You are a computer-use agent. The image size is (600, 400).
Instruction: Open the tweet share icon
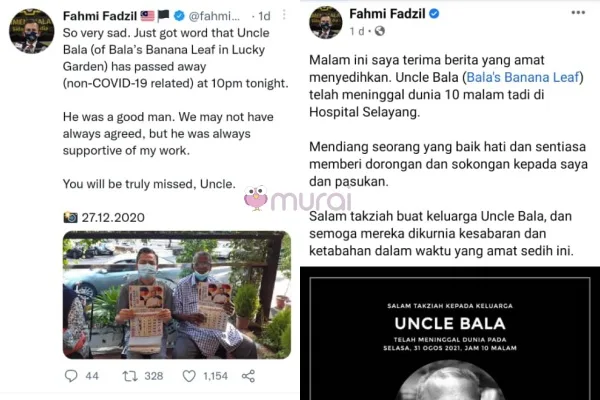[248, 376]
